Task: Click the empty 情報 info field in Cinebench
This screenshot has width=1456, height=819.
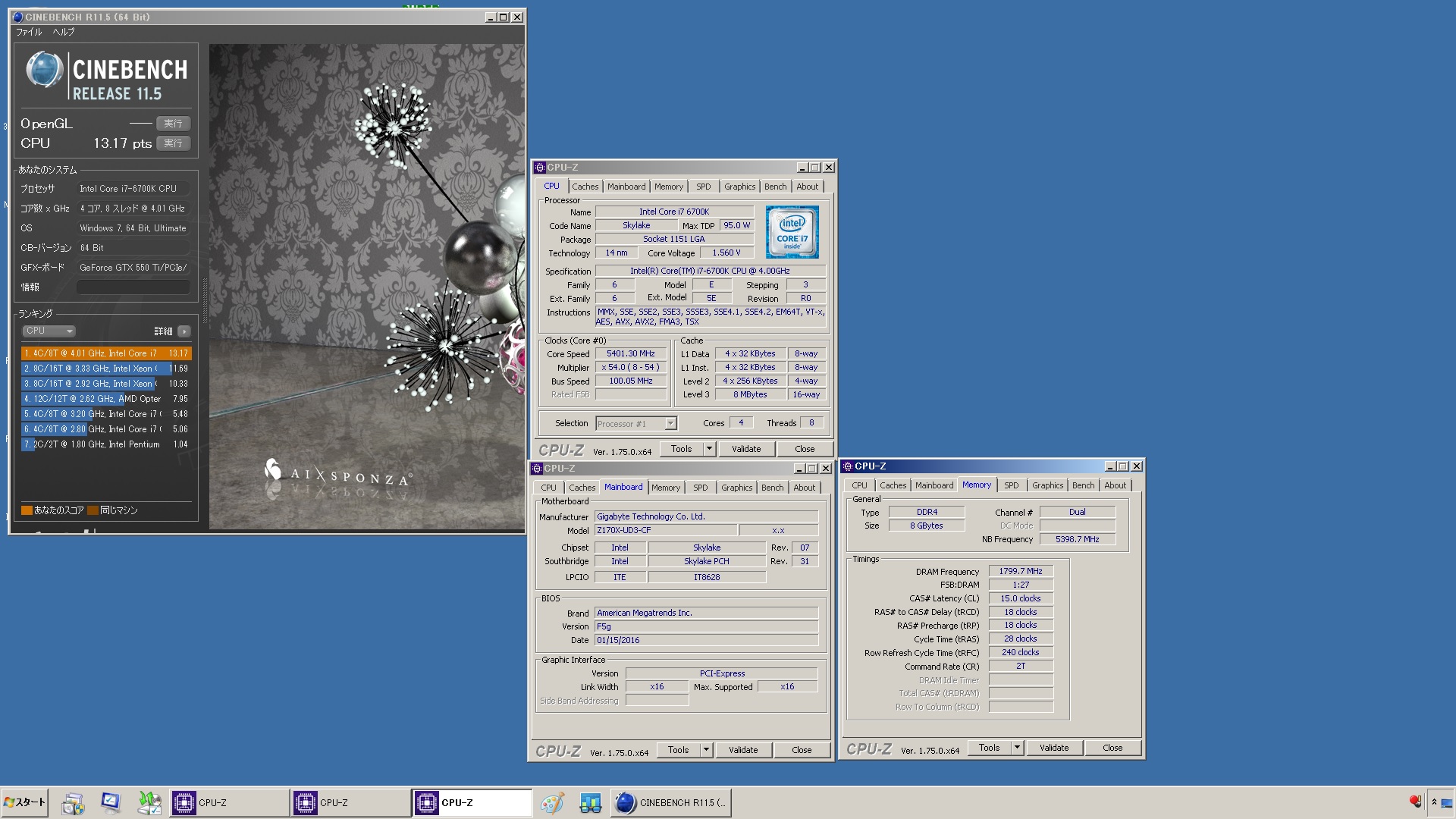Action: (x=133, y=287)
